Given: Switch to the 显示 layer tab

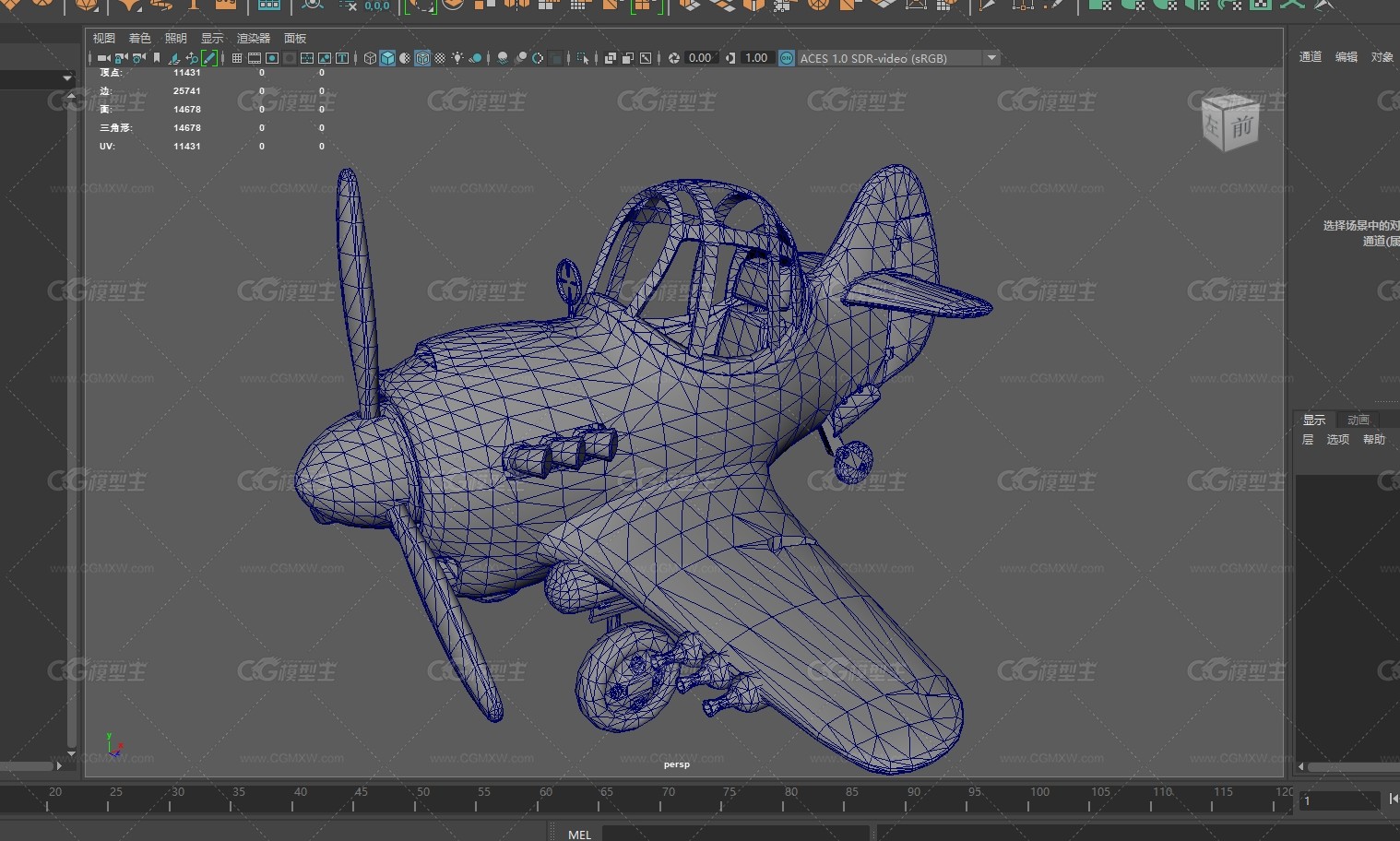Looking at the screenshot, I should pyautogui.click(x=1314, y=420).
